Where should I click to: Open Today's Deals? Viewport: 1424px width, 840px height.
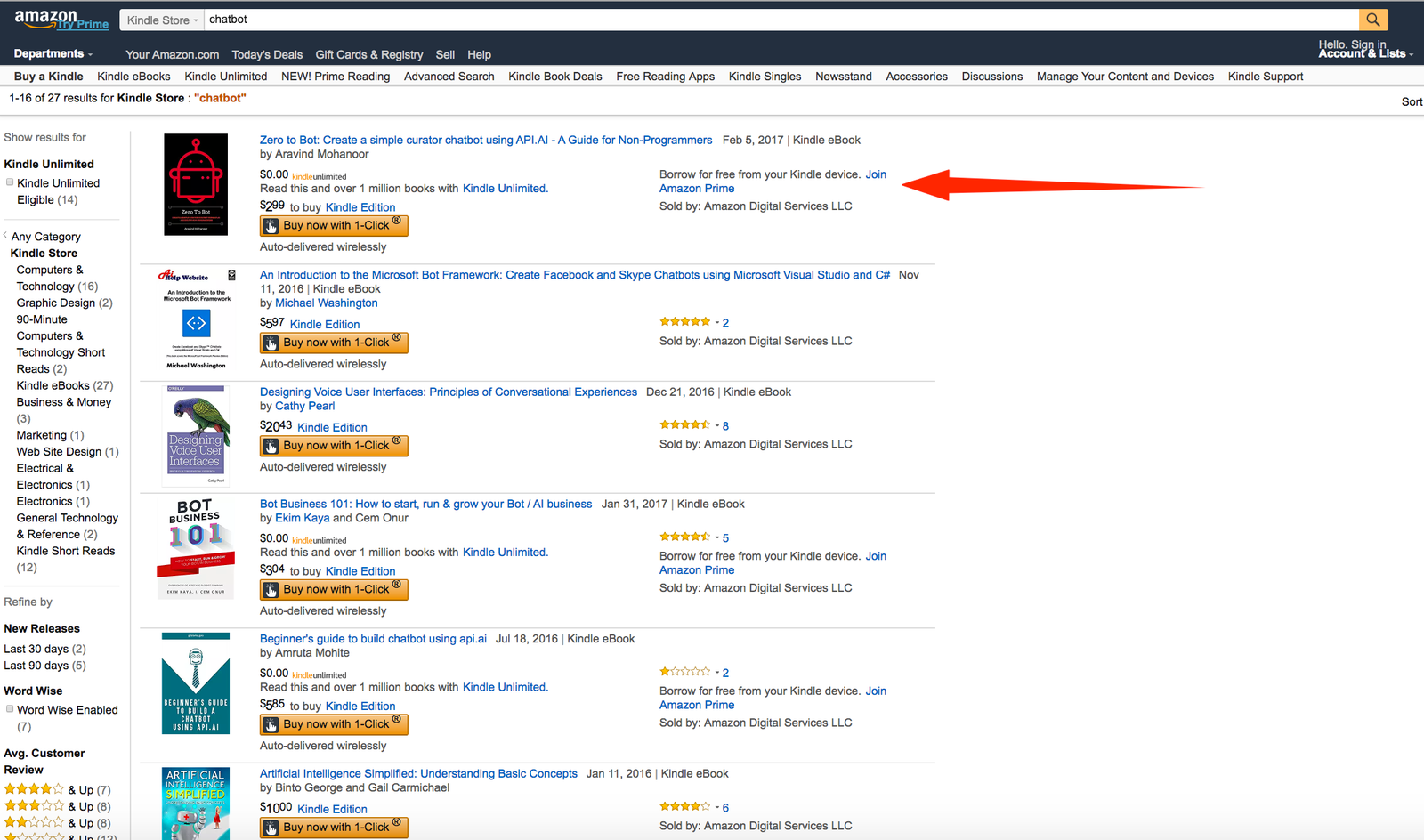[x=267, y=54]
